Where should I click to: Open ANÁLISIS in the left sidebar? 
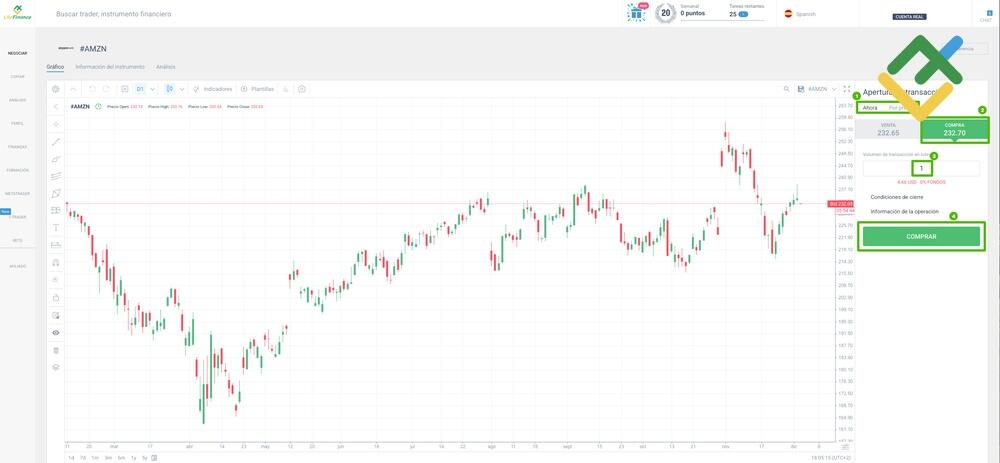[x=17, y=100]
